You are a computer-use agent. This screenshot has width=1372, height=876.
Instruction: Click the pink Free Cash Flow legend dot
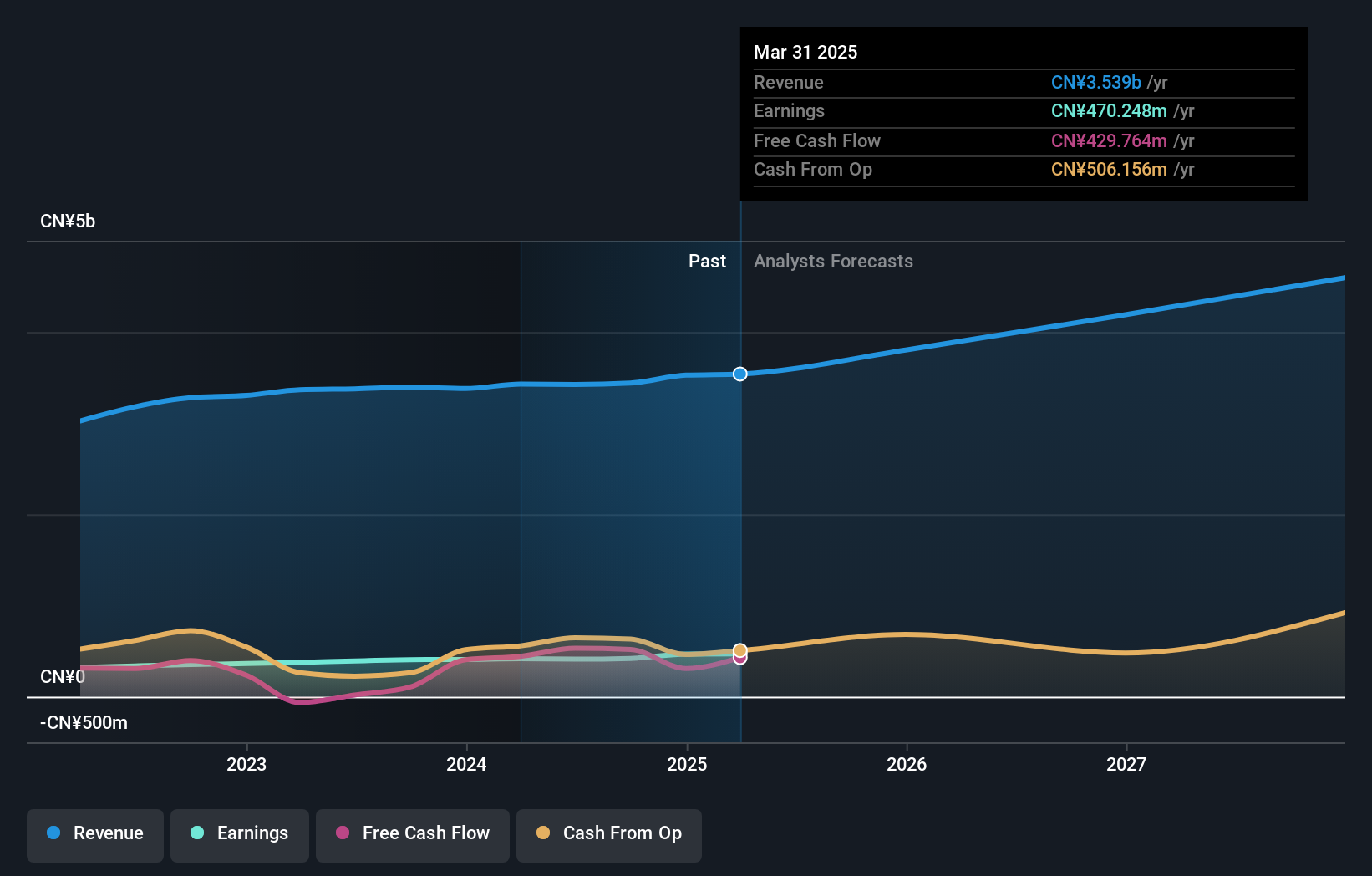coord(343,833)
